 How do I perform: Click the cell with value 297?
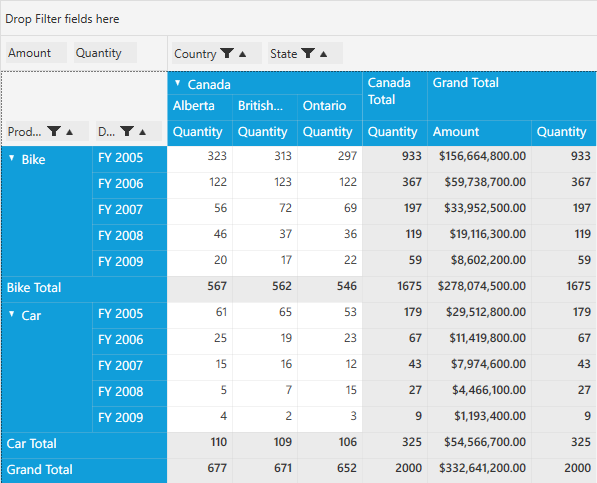click(x=330, y=159)
